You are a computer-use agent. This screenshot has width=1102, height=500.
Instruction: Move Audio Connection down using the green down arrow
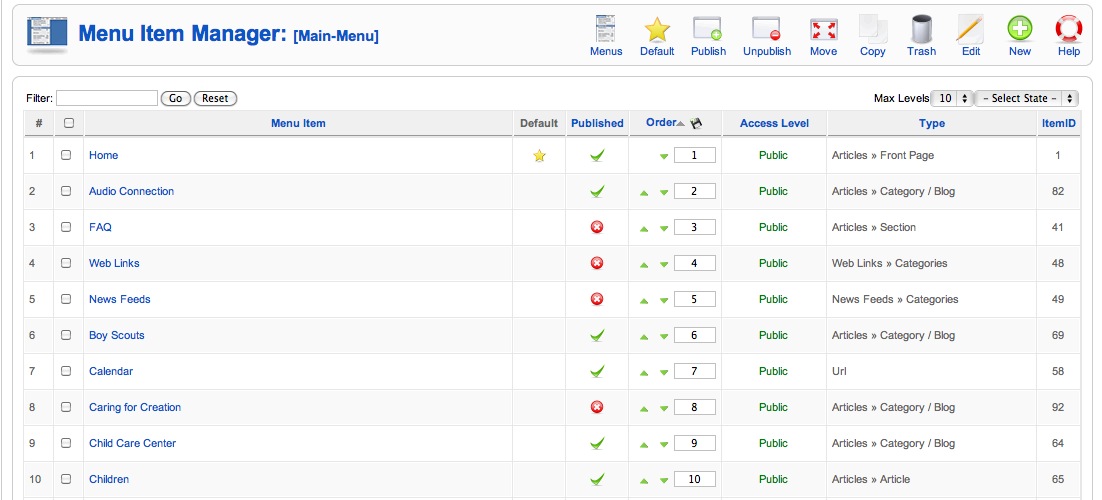coord(663,192)
